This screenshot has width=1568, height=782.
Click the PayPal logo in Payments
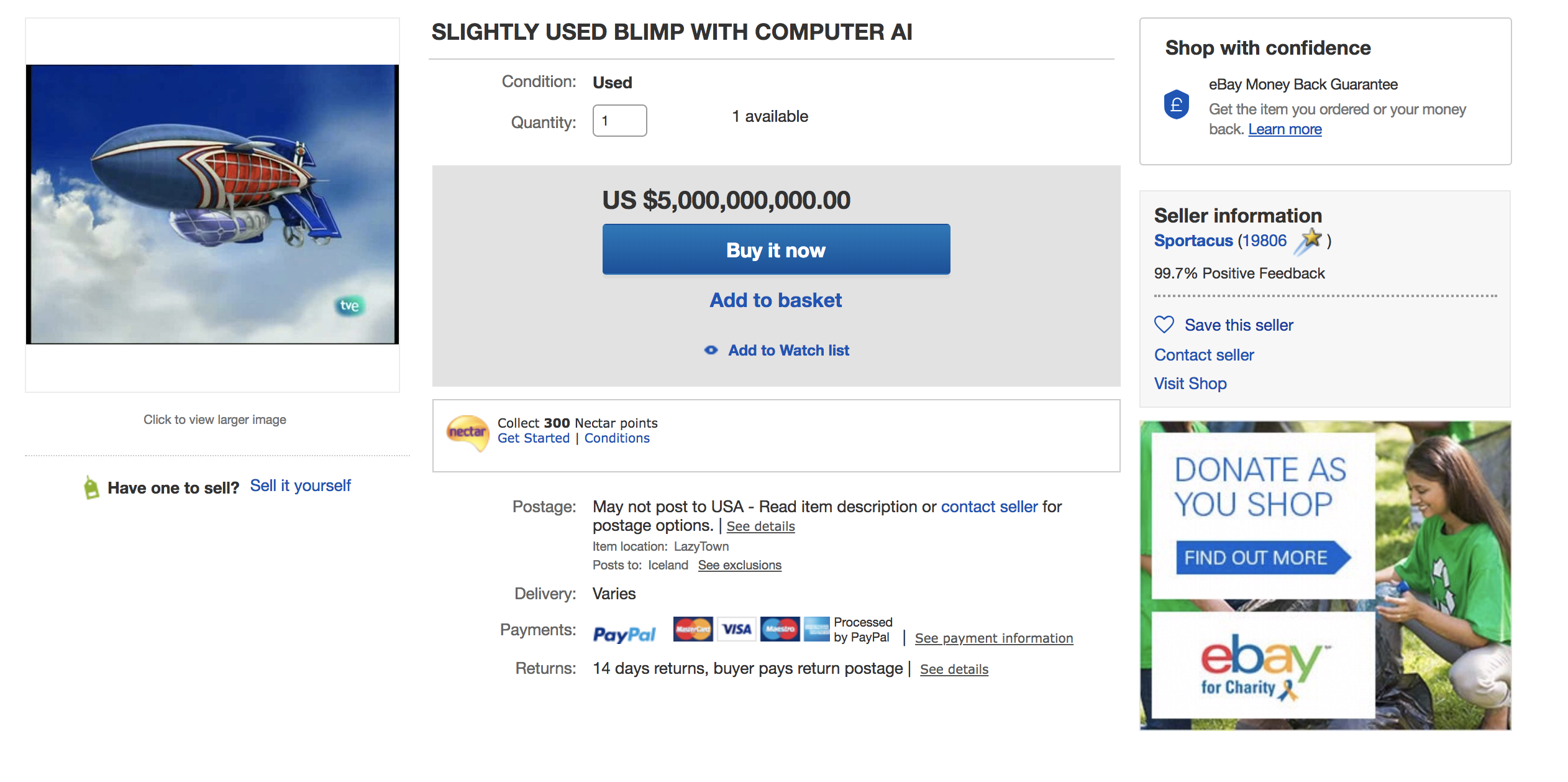624,633
